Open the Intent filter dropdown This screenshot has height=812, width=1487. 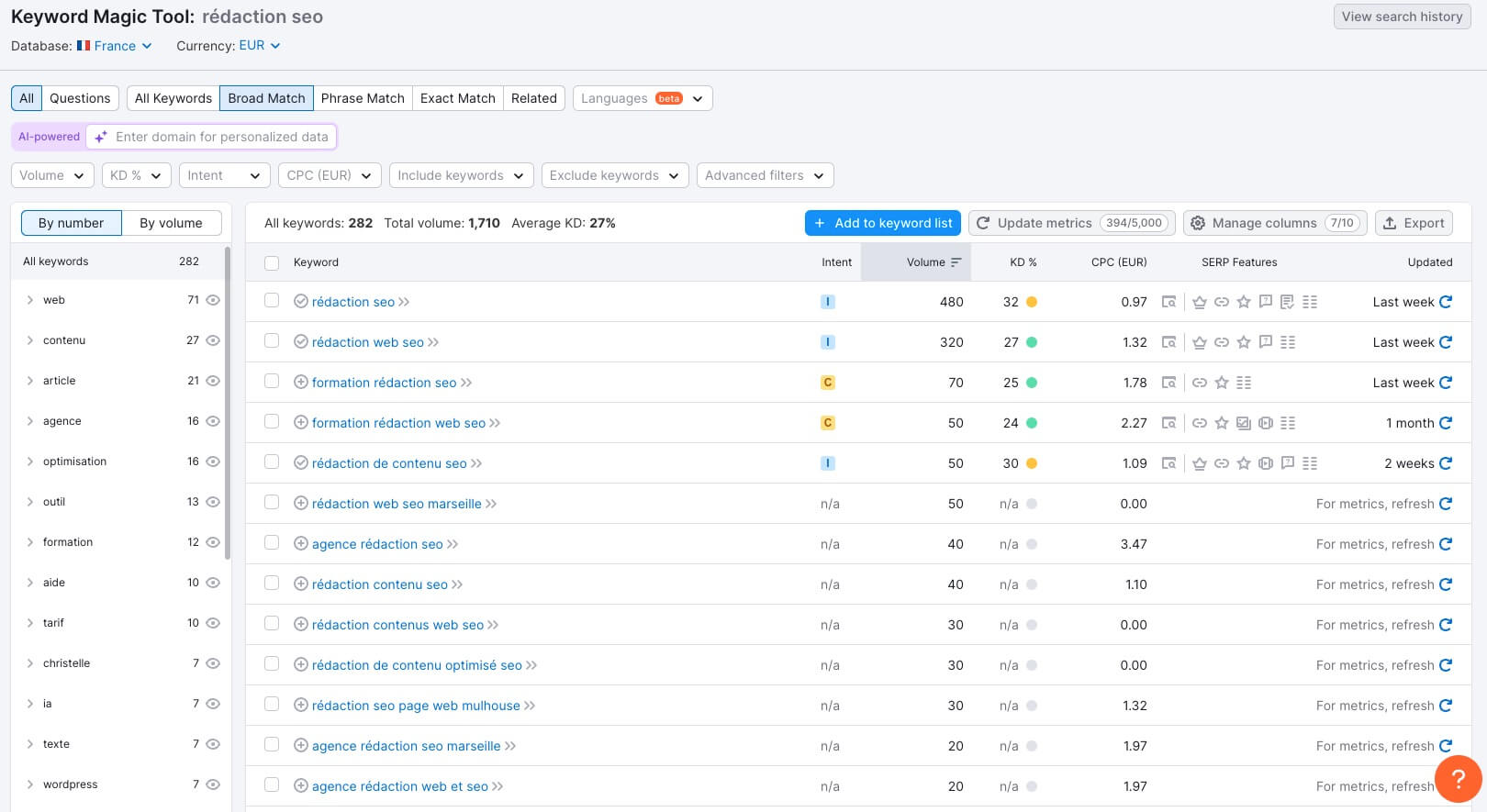point(224,175)
